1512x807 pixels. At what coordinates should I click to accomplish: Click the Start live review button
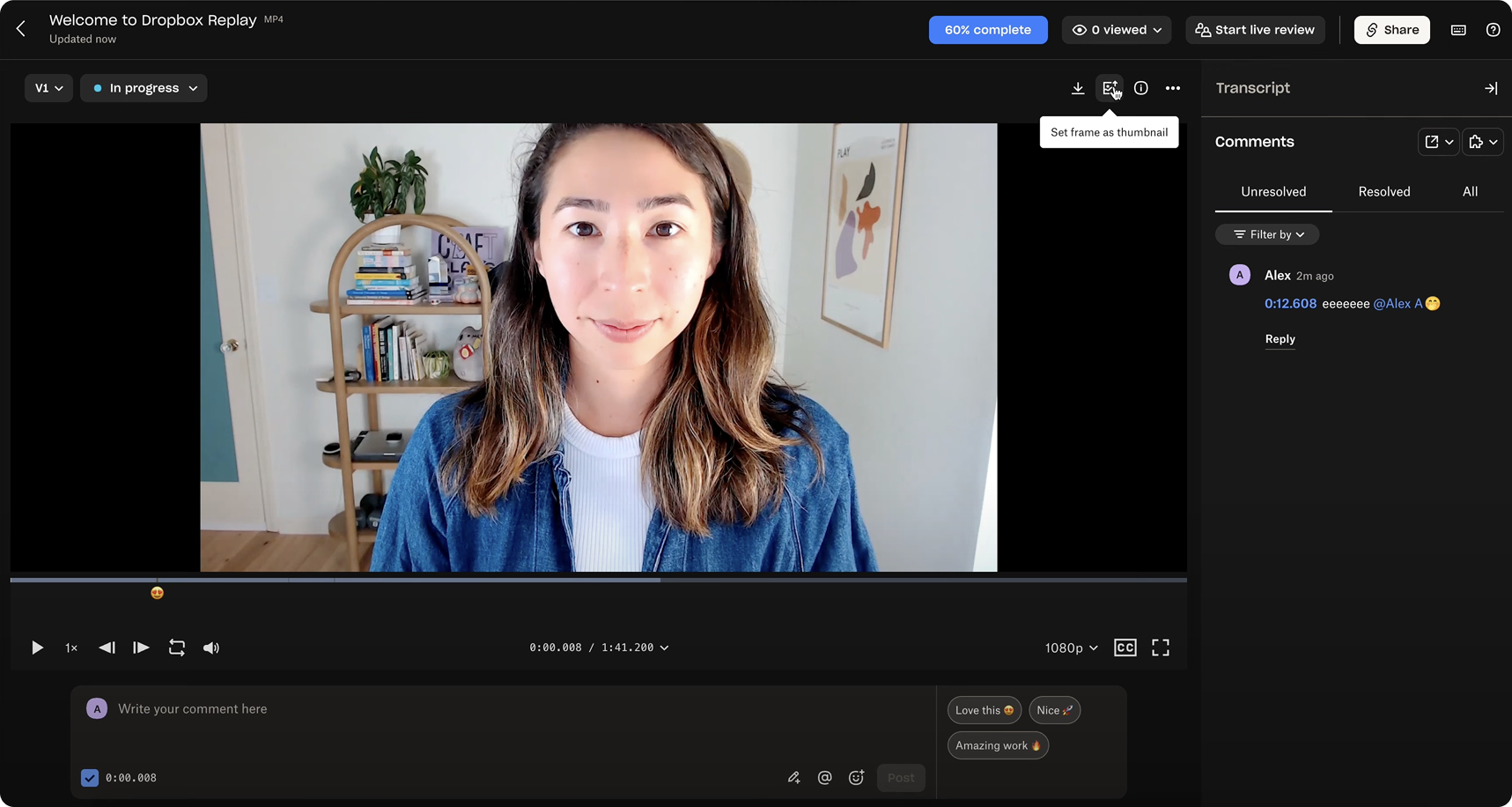click(x=1255, y=29)
